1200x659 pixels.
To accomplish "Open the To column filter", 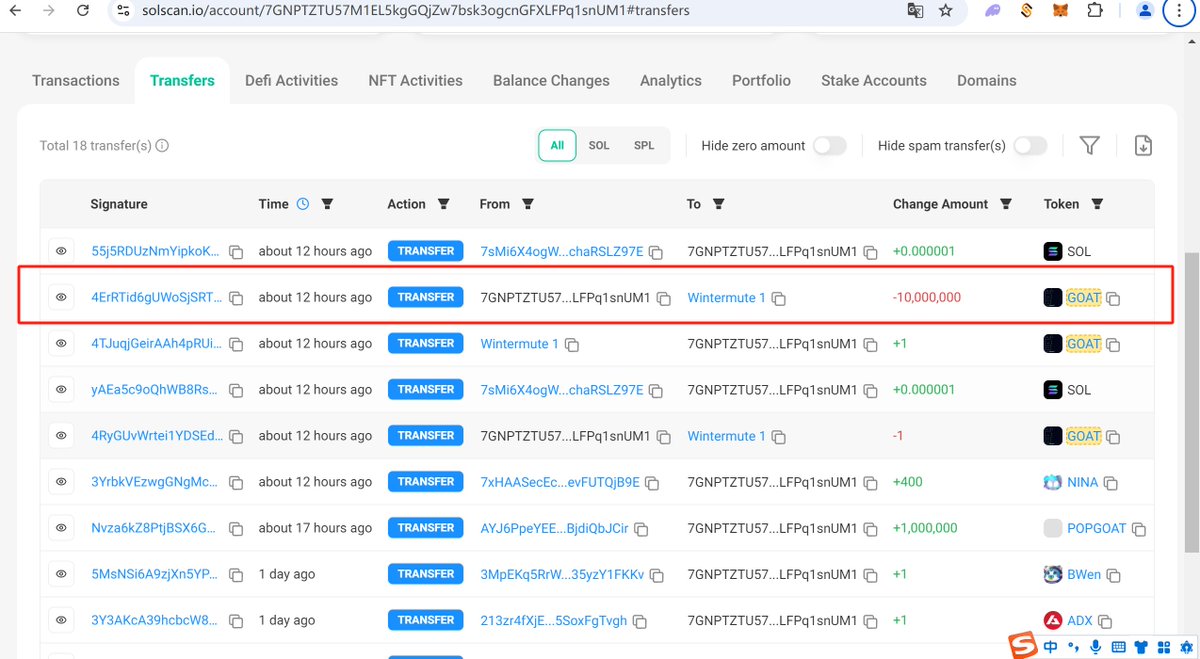I will pyautogui.click(x=718, y=204).
